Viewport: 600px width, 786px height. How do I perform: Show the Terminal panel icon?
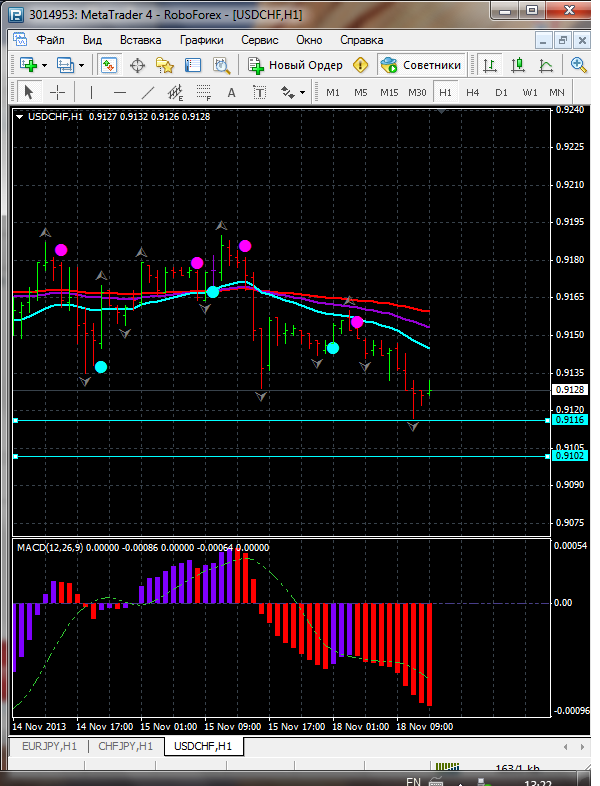(x=193, y=65)
